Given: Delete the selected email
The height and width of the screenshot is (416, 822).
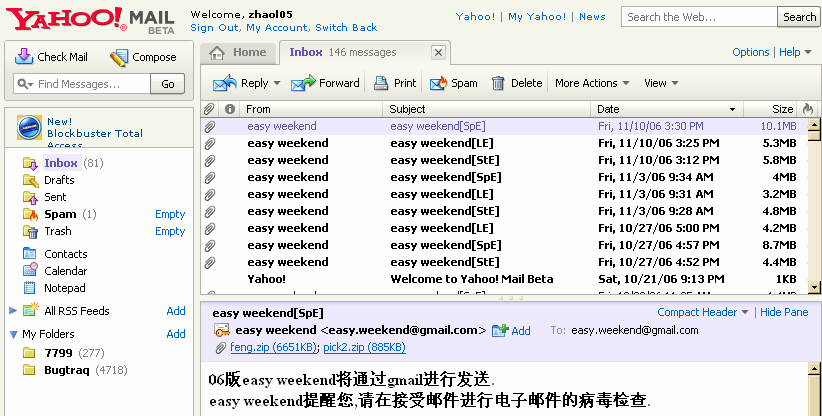Looking at the screenshot, I should tap(498, 84).
